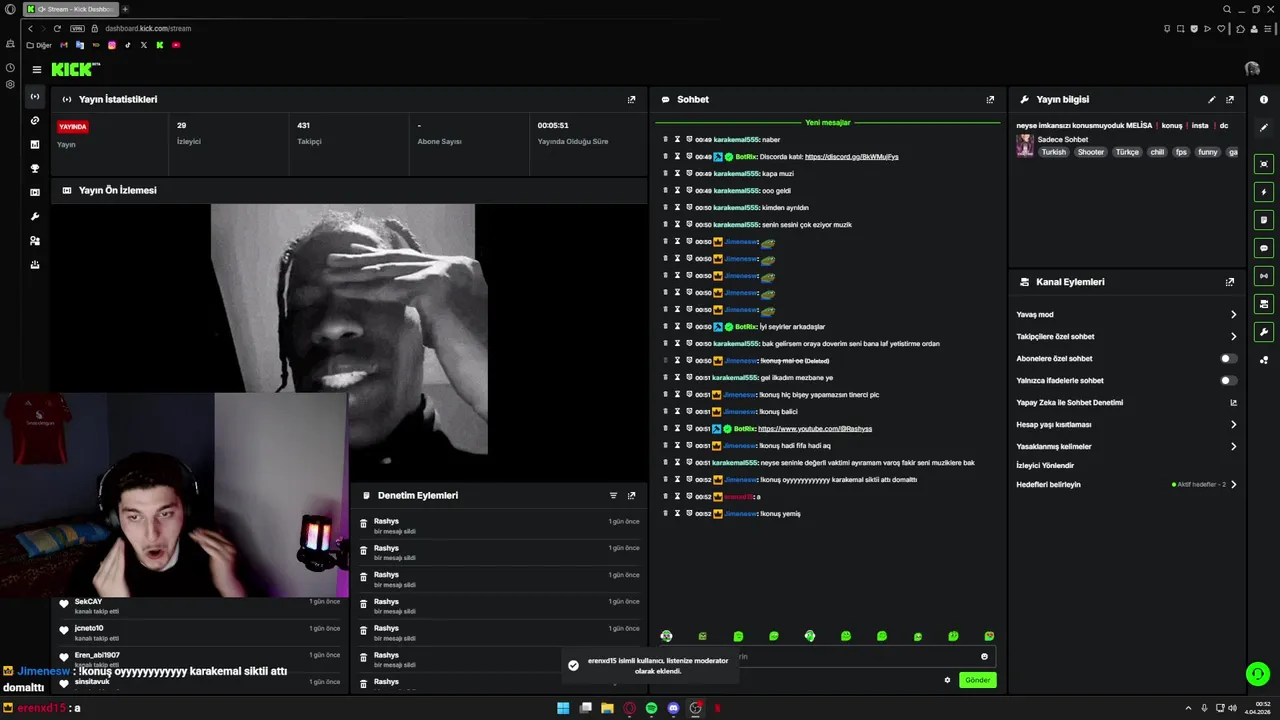Open the trophy icon in the left sidebar
Screen dimensions: 1280x720
35,169
